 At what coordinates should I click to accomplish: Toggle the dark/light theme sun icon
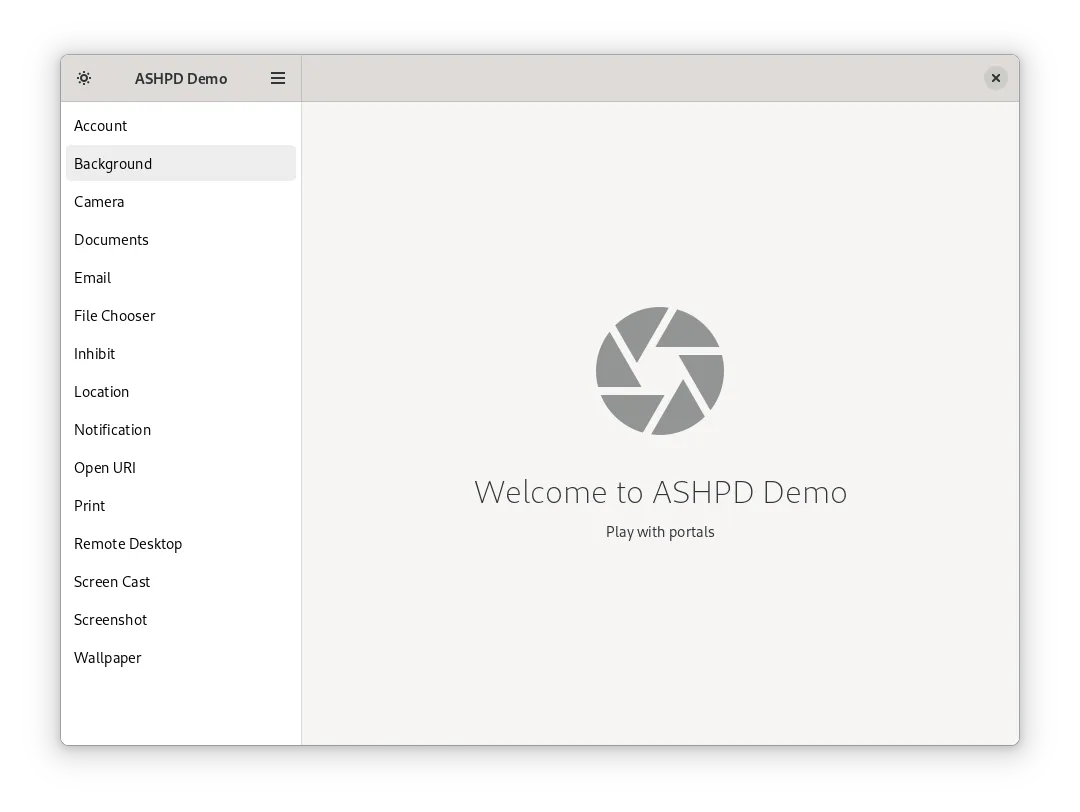click(84, 78)
